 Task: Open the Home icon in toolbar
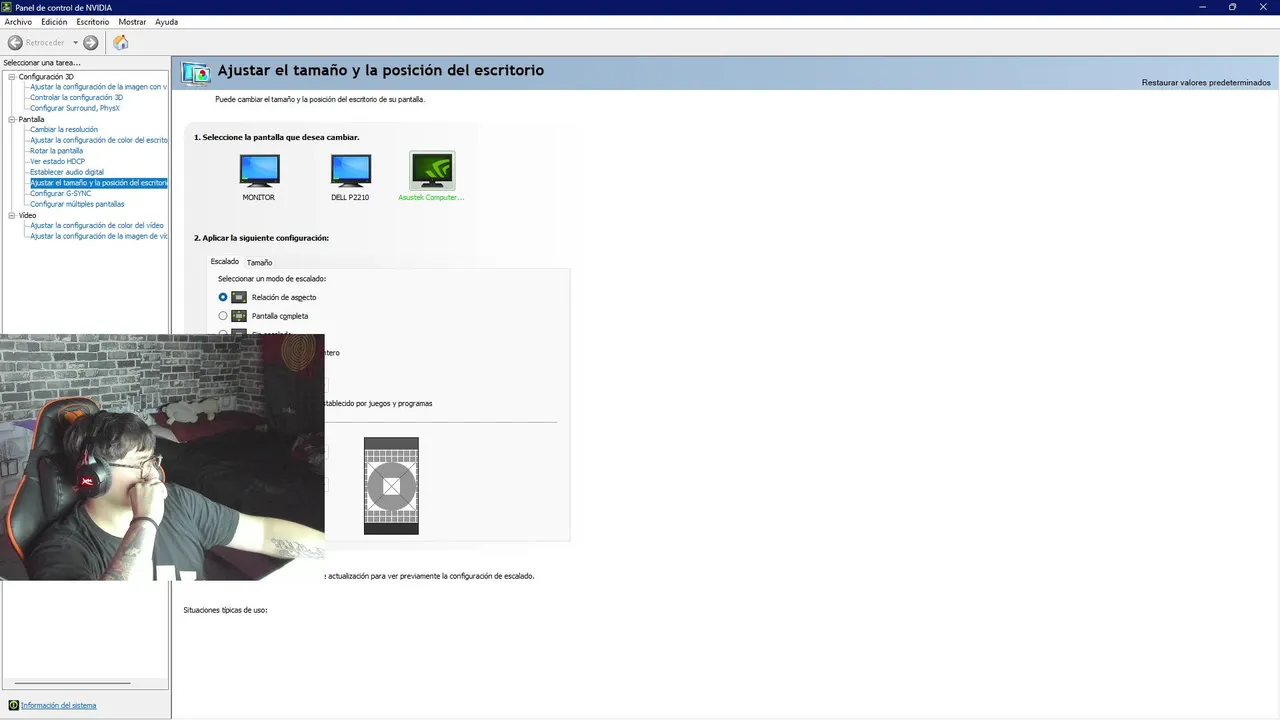point(121,43)
